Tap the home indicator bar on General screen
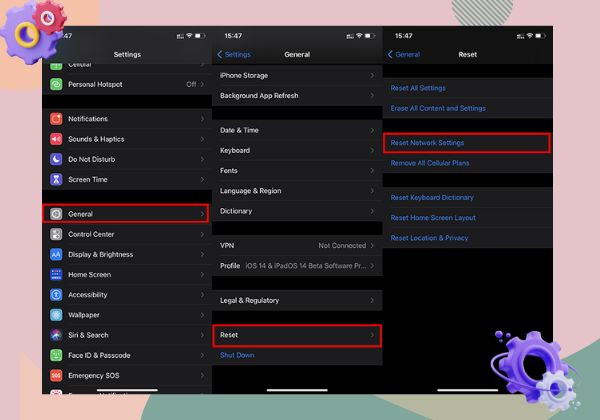The image size is (600, 420). (x=297, y=390)
